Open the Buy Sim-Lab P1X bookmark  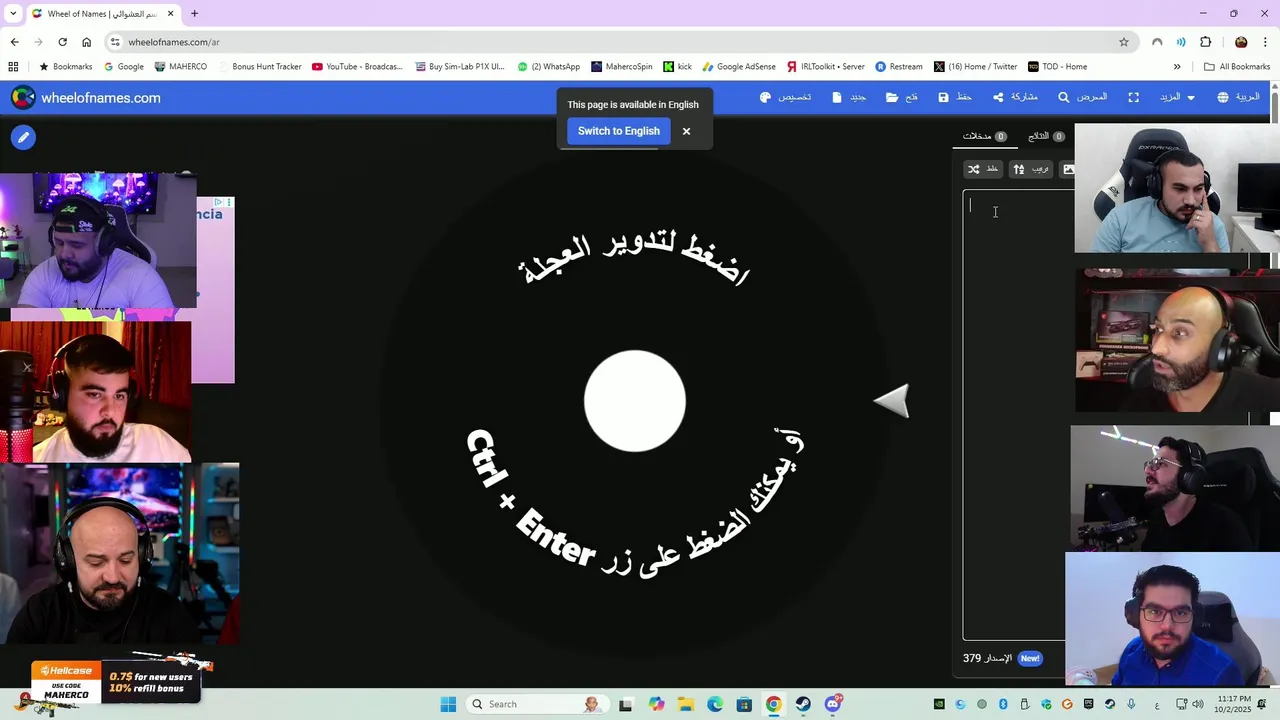459,67
